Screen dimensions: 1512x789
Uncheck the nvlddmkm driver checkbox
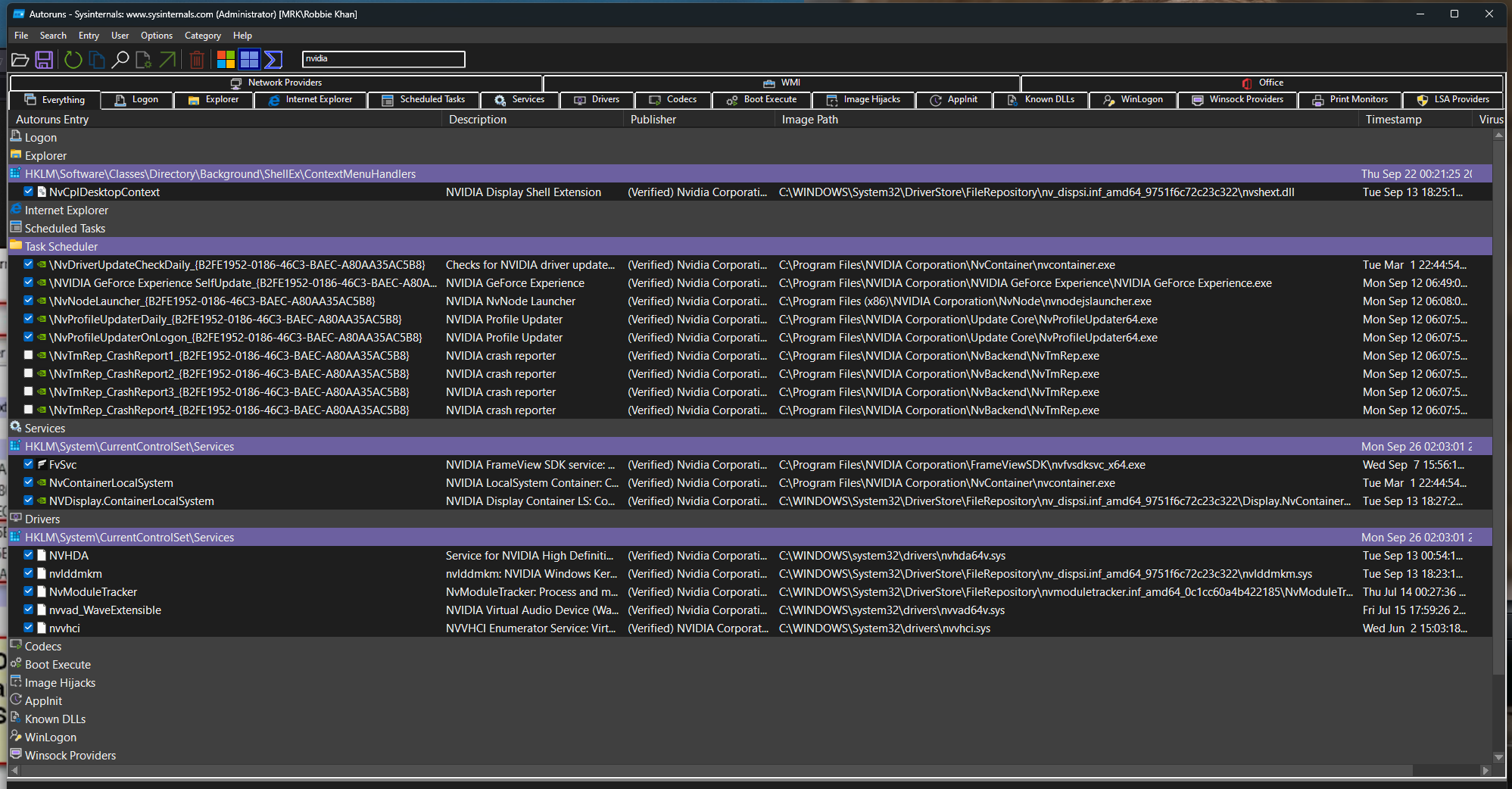pyautogui.click(x=28, y=573)
